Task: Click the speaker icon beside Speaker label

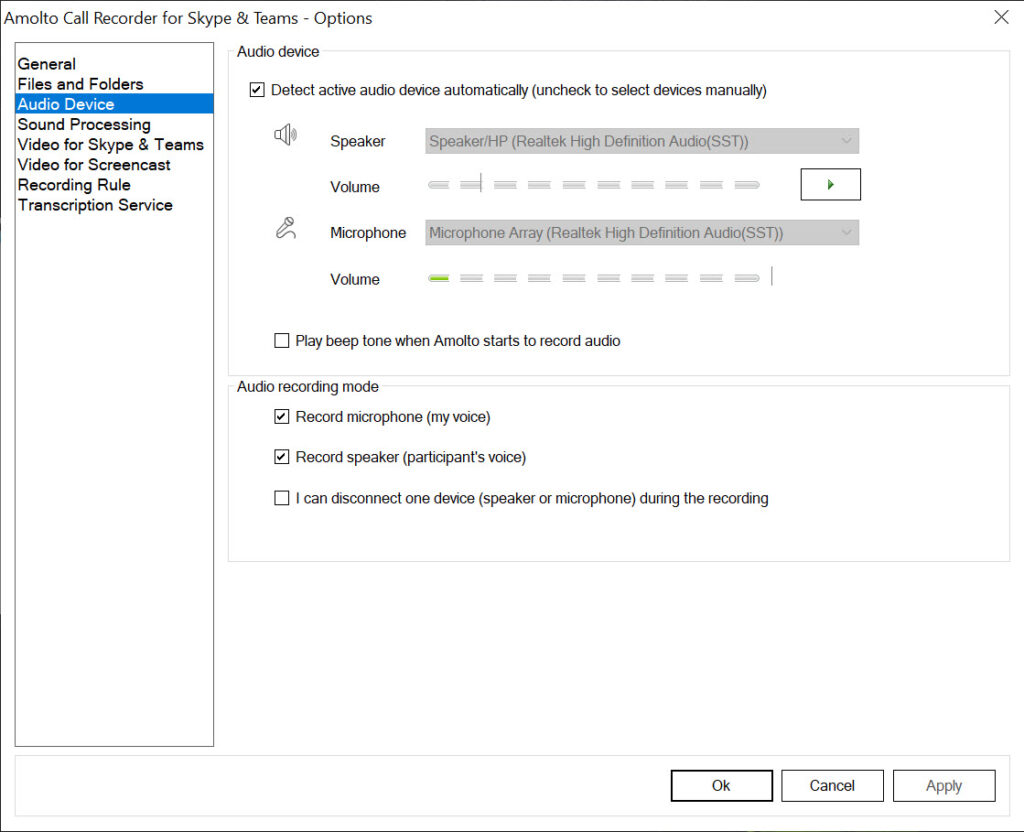Action: 285,135
